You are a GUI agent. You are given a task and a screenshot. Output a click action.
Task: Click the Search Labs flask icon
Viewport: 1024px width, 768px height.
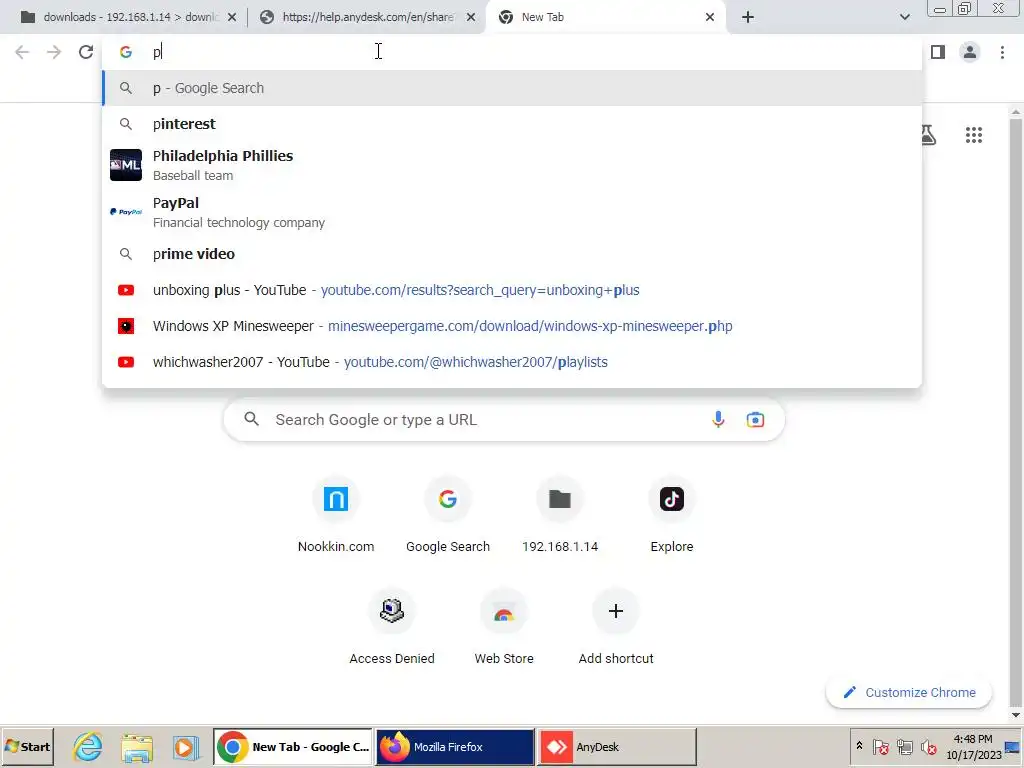coord(928,135)
